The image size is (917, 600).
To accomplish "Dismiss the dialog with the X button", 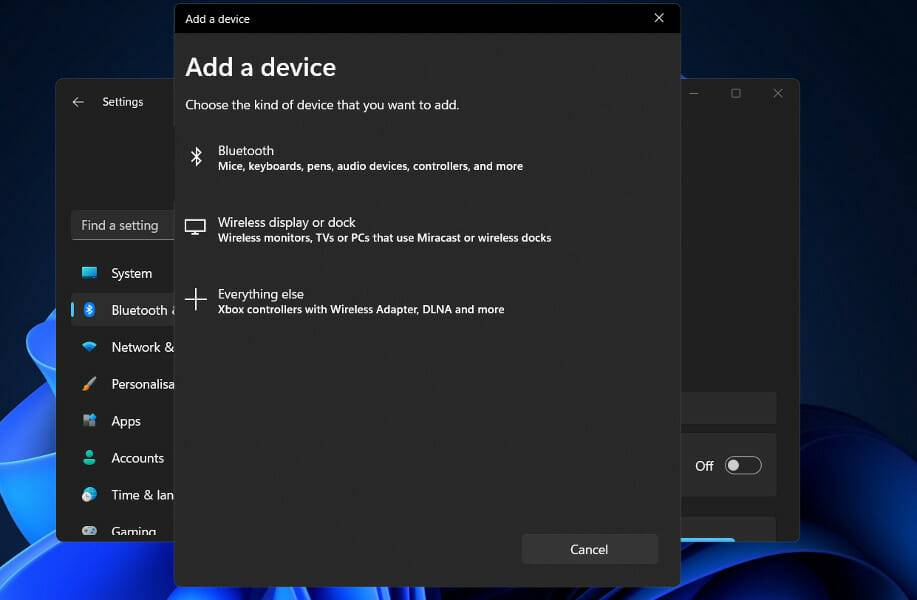I will click(x=658, y=18).
